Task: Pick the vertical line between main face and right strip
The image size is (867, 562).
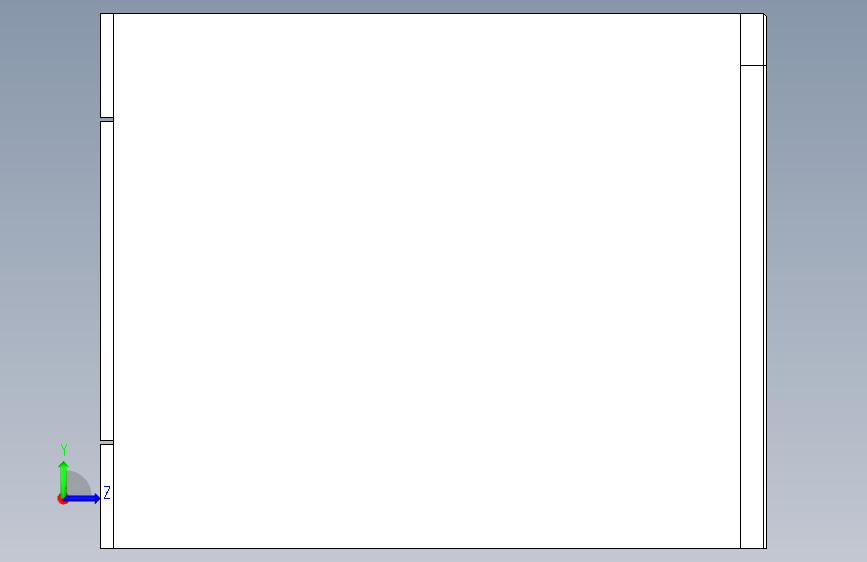Action: pyautogui.click(x=740, y=281)
